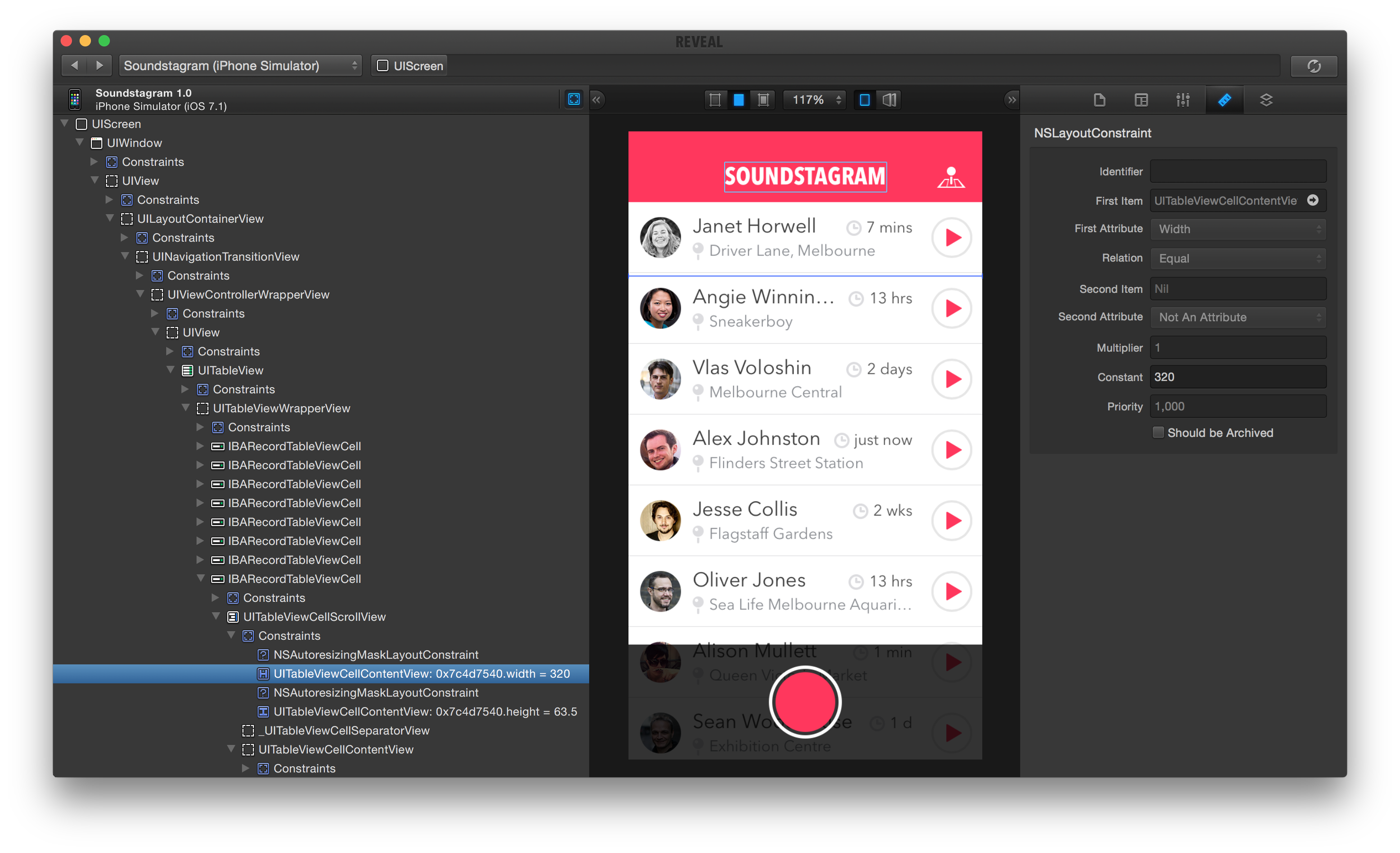Viewport: 1400px width, 853px height.
Task: Play Vlas Voloshin's recording
Action: pos(951,379)
